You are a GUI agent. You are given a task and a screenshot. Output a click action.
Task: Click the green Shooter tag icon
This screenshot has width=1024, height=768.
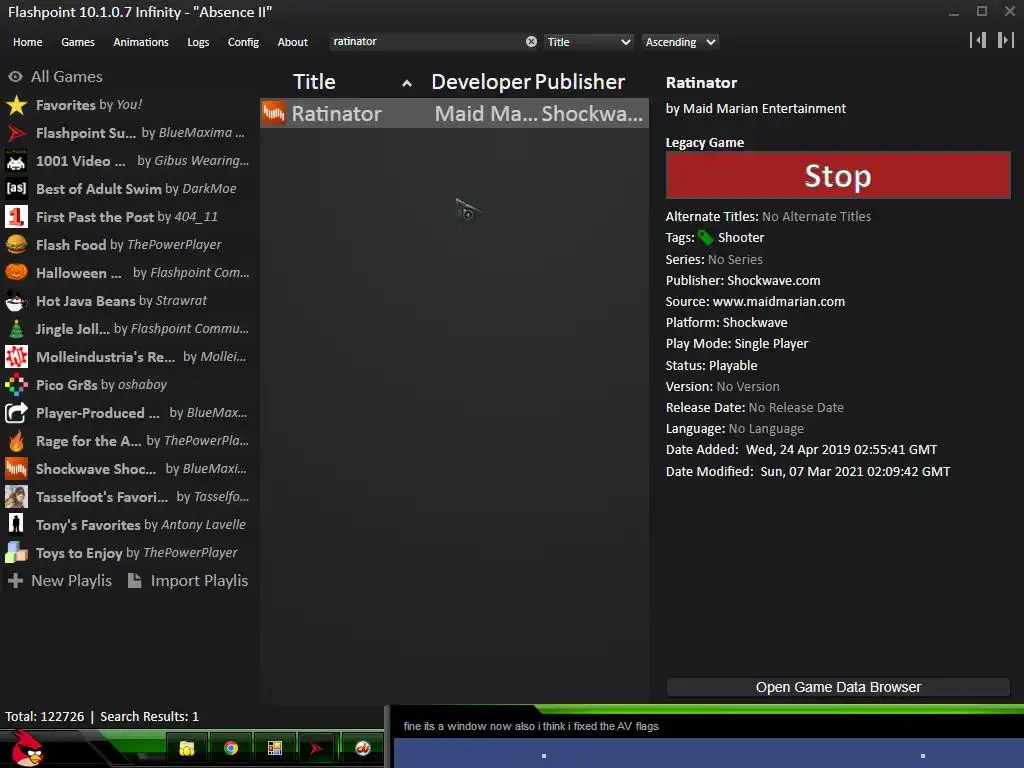pos(706,238)
